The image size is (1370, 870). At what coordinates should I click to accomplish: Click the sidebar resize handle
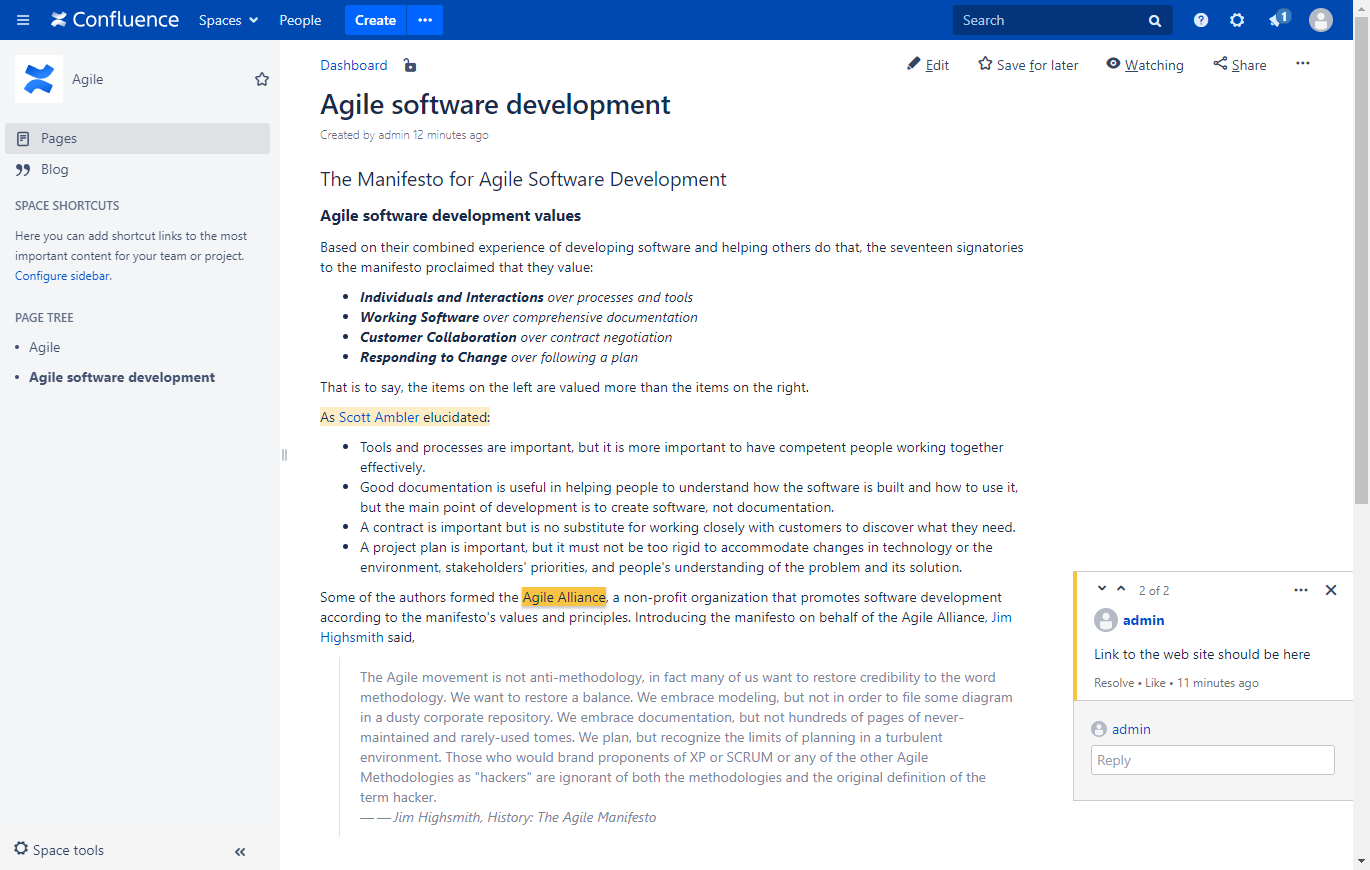point(284,455)
